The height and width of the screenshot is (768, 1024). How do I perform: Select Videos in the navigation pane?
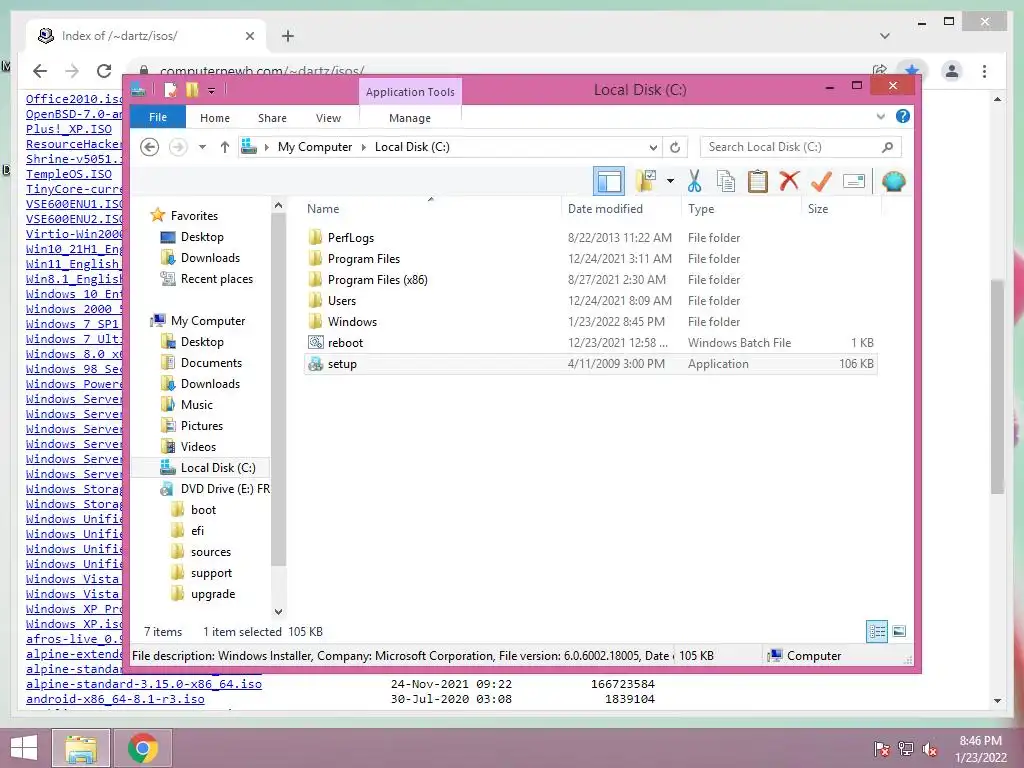(198, 447)
